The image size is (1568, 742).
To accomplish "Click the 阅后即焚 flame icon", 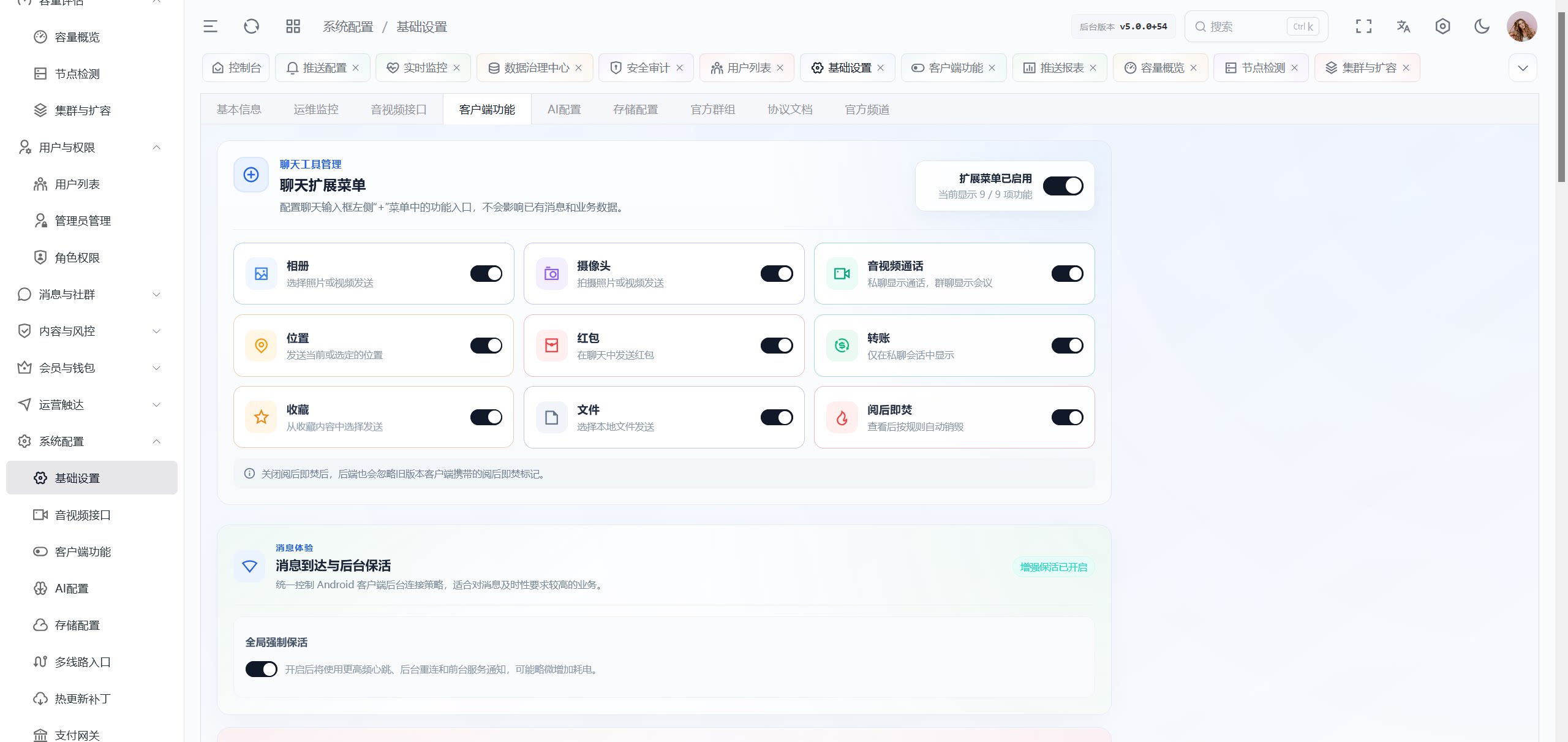I will 842,417.
